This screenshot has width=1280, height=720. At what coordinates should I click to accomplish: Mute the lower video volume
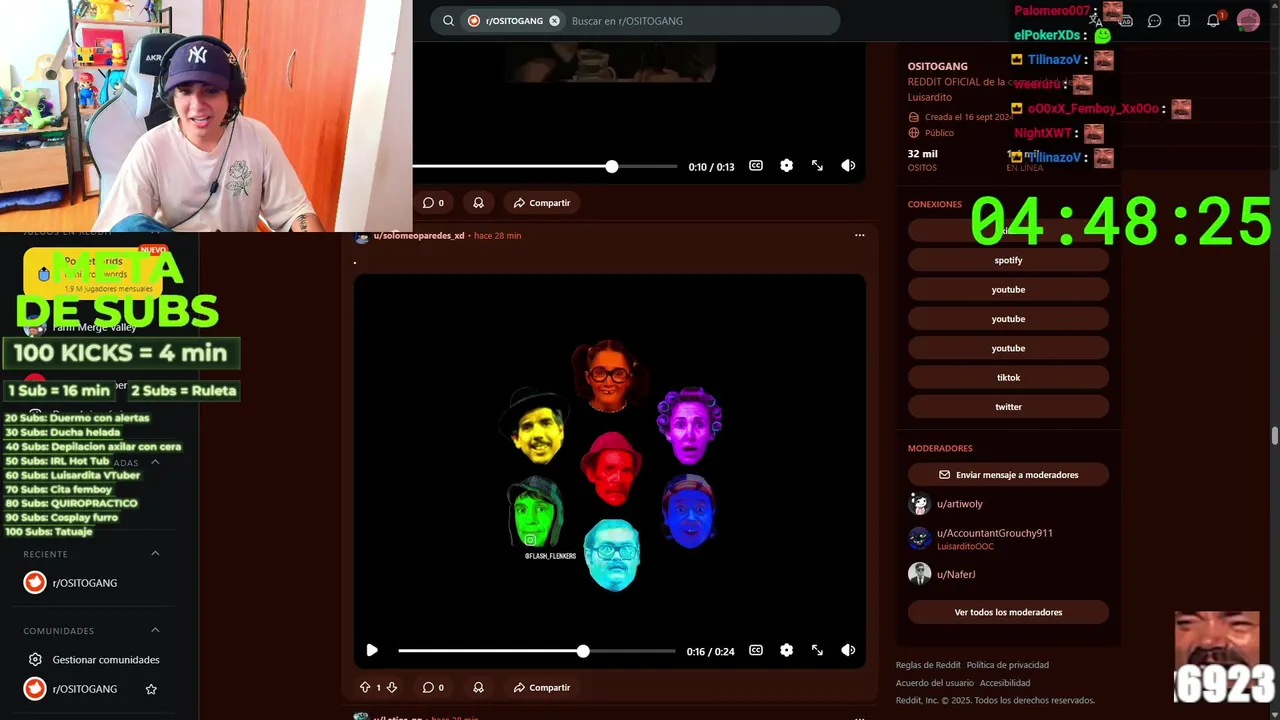(x=848, y=651)
